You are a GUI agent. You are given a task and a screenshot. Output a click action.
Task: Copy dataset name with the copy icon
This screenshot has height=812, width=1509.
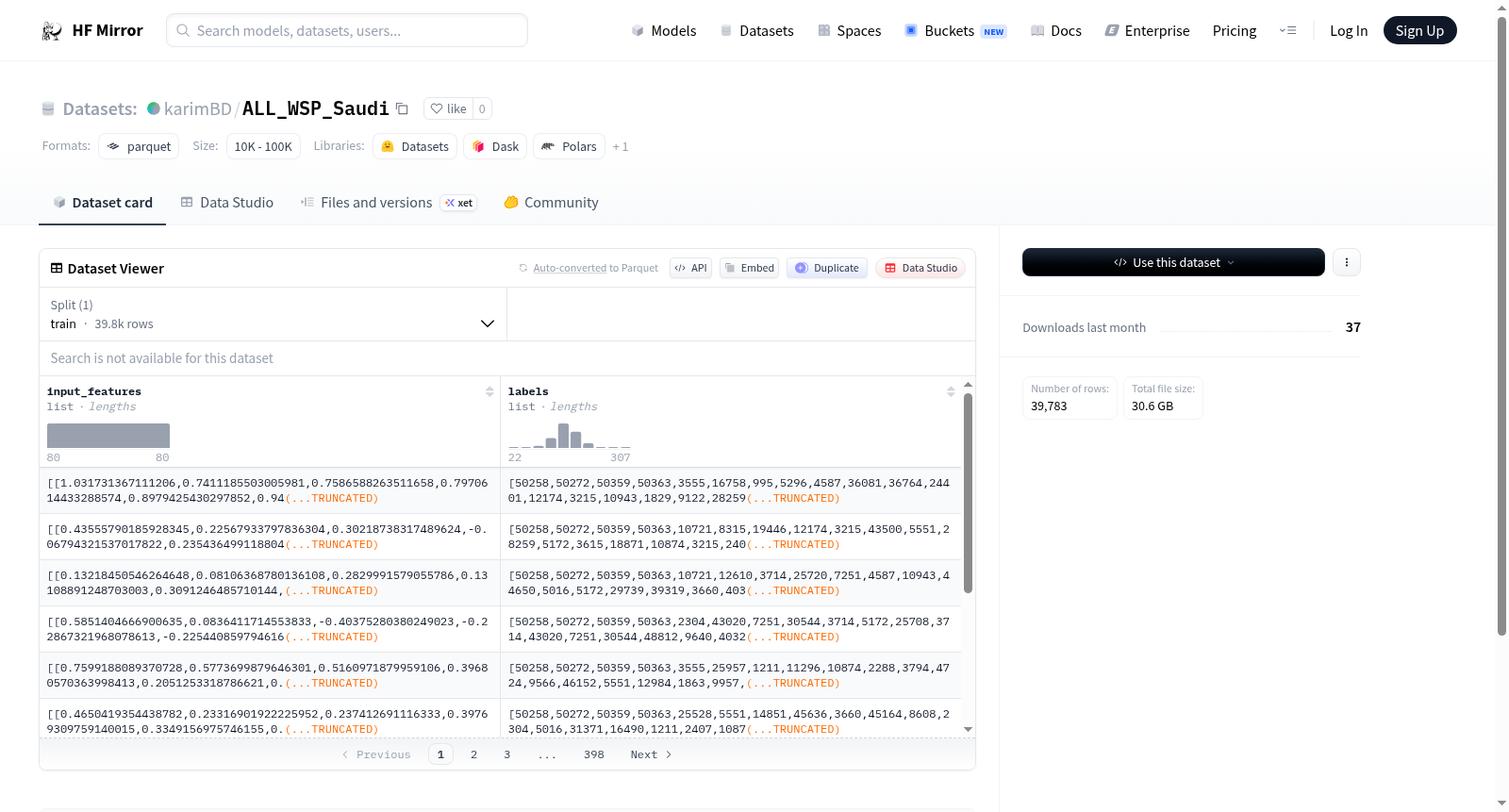coord(402,108)
